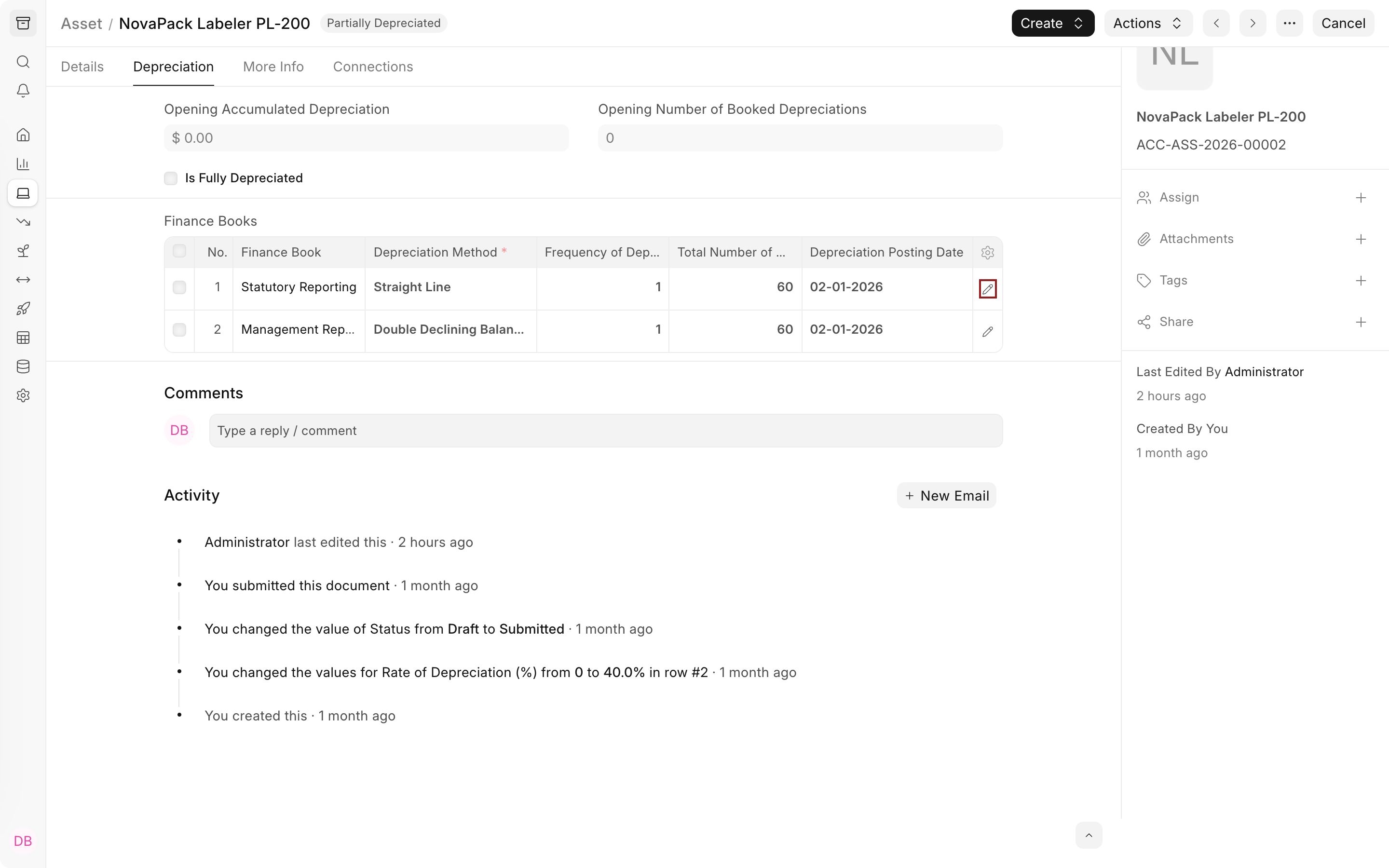Go to home icon in sidebar
The image size is (1389, 868).
click(x=23, y=135)
